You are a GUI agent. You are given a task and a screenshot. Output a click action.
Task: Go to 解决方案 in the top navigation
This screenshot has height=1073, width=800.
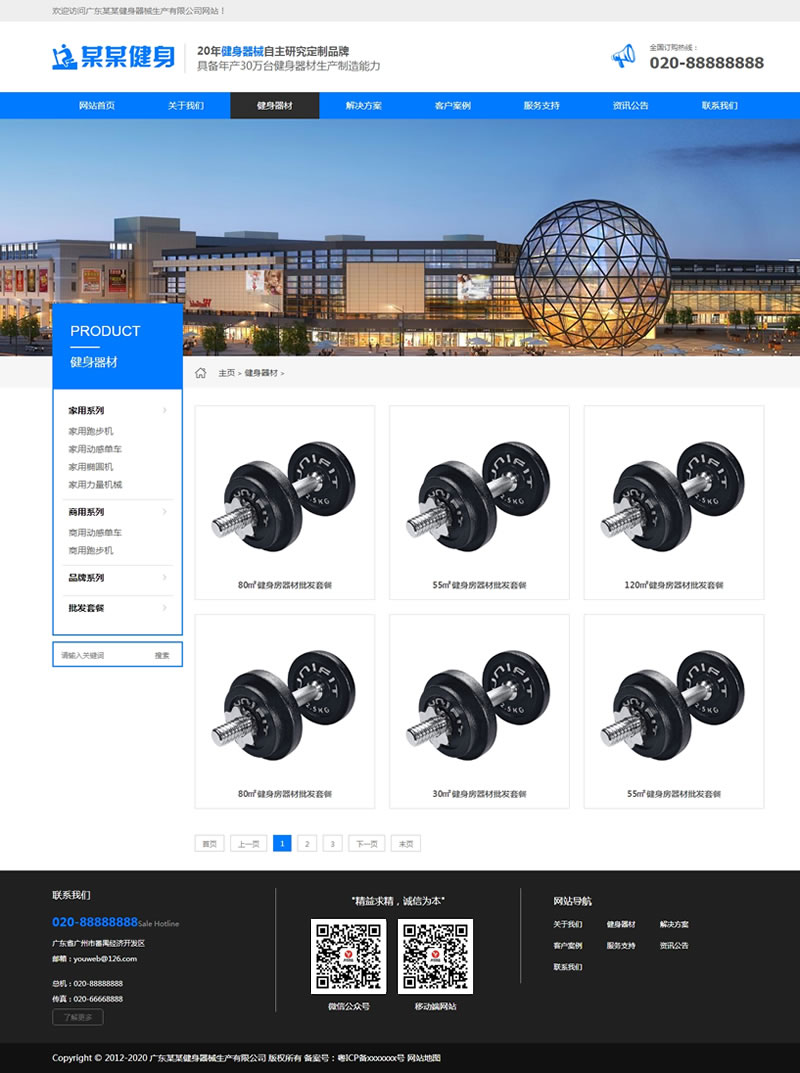tap(363, 105)
